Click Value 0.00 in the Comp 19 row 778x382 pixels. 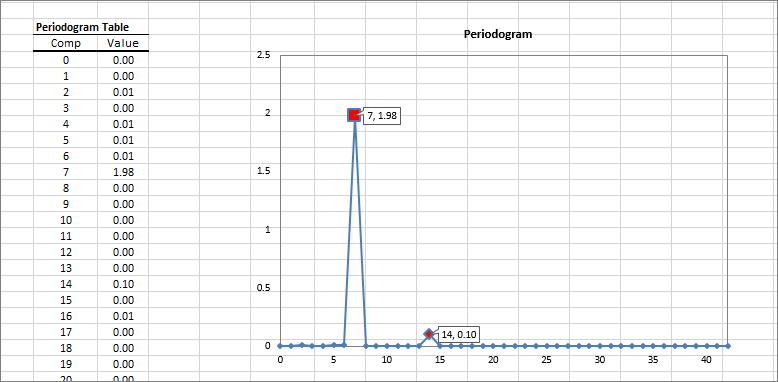[123, 364]
